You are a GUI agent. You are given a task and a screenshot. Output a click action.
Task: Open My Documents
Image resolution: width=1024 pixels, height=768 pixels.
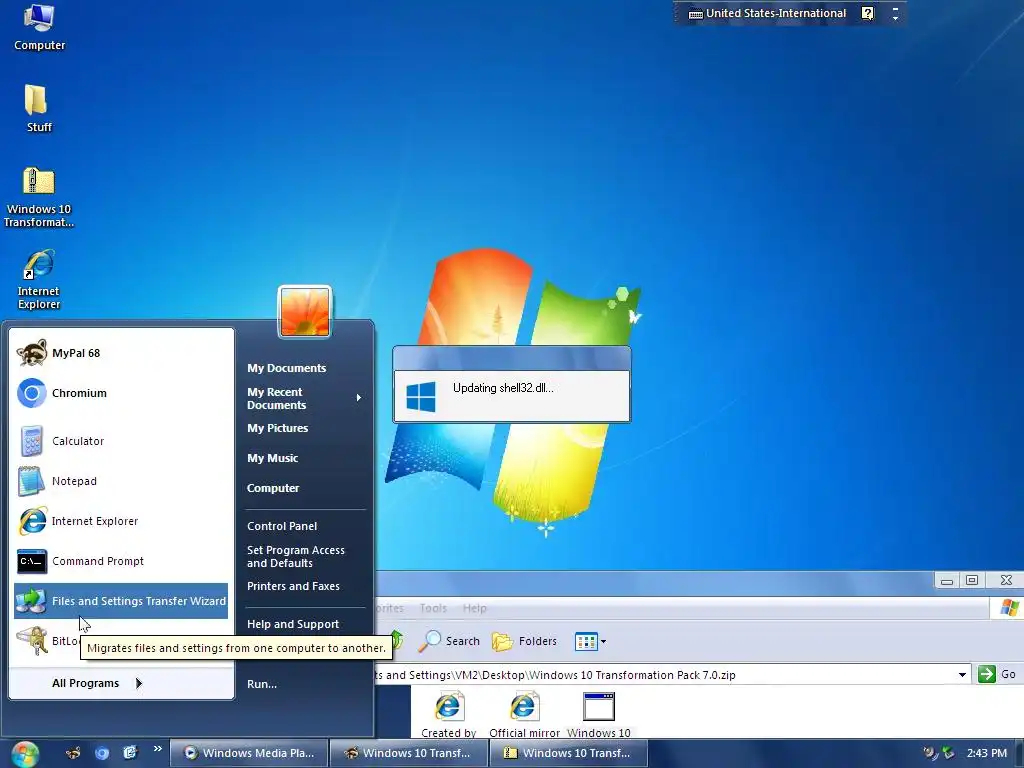pos(287,368)
